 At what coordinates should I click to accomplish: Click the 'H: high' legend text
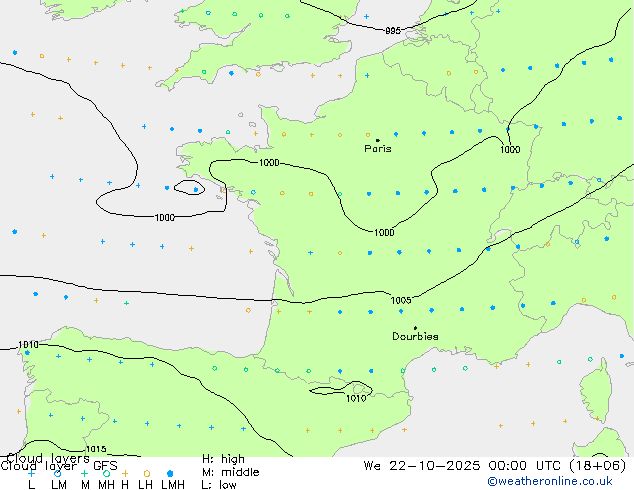click(x=223, y=459)
